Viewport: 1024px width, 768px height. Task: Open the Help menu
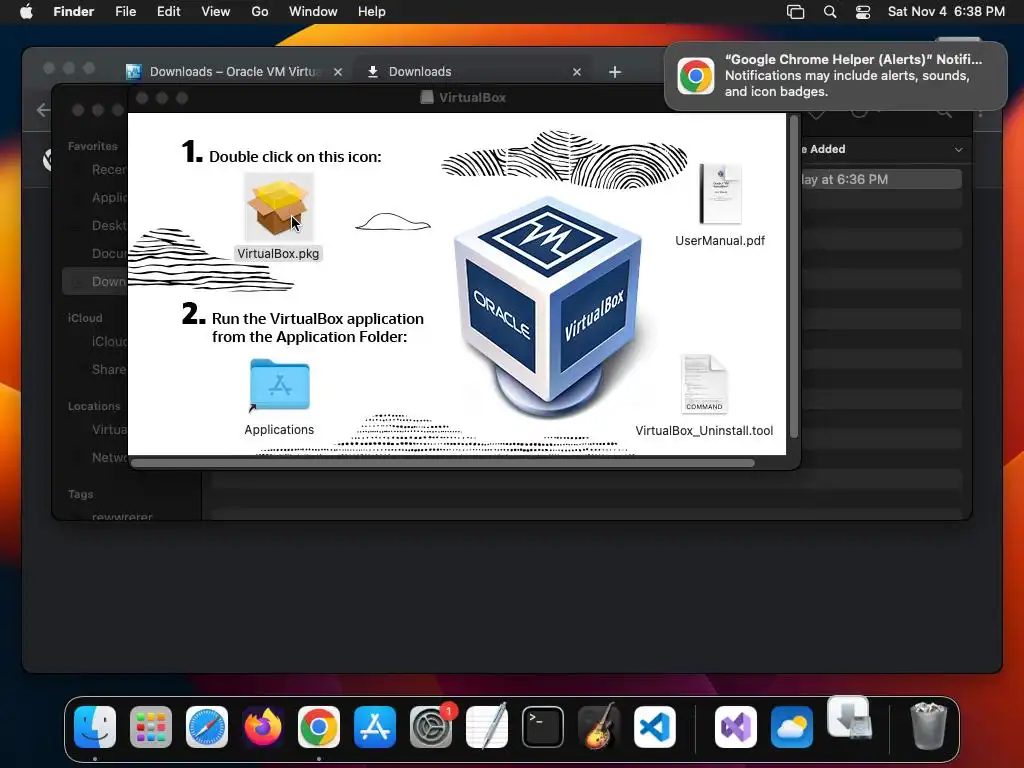[x=372, y=12]
